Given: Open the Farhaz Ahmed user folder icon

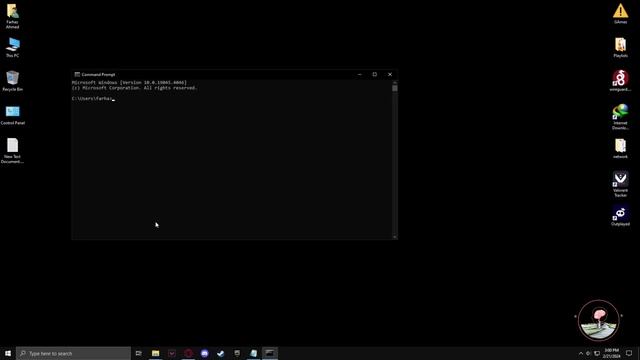Looking at the screenshot, I should coord(12,16).
